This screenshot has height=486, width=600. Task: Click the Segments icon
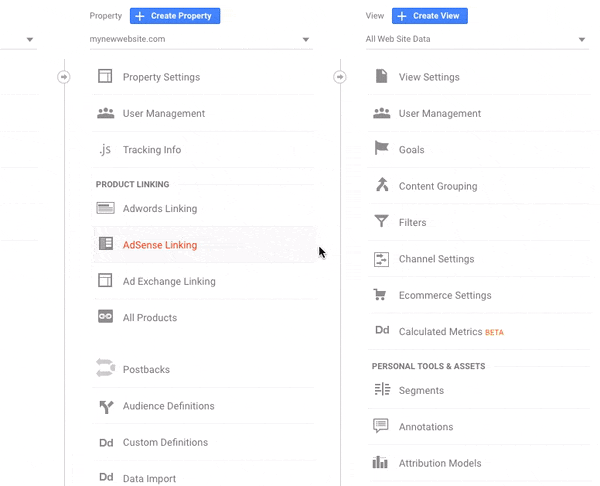382,389
